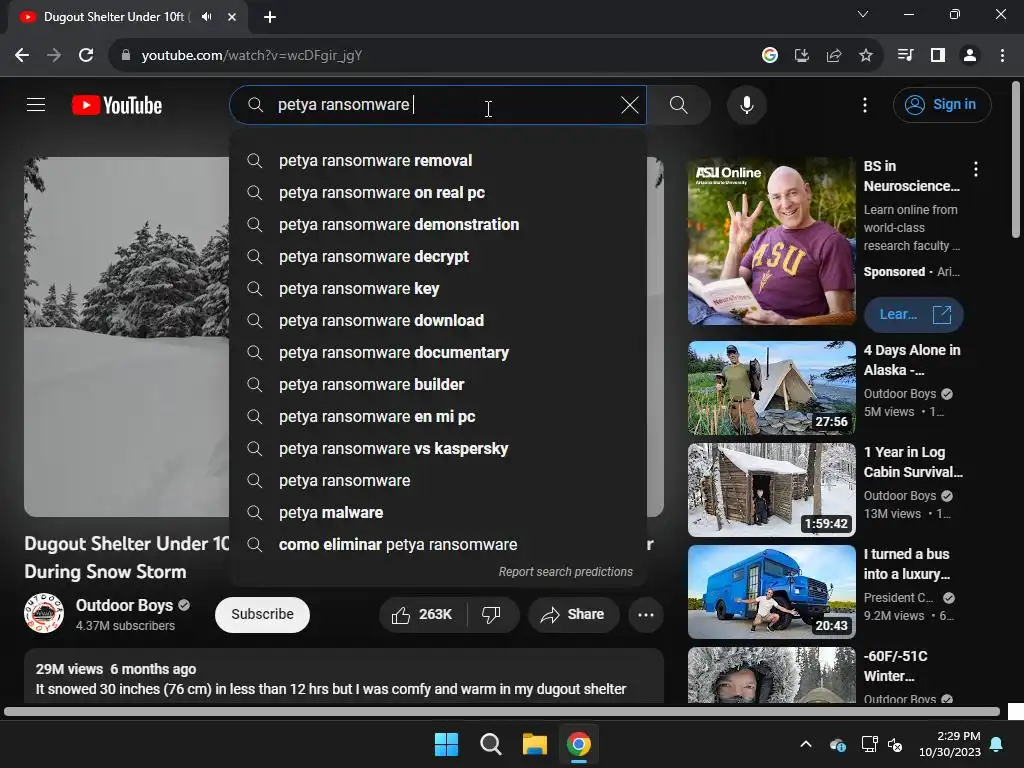Open the Share dialog

tap(573, 615)
